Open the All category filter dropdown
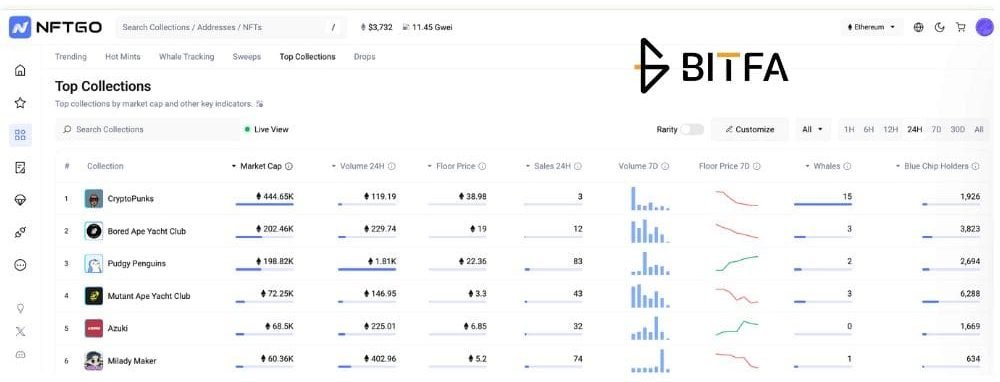 click(812, 129)
